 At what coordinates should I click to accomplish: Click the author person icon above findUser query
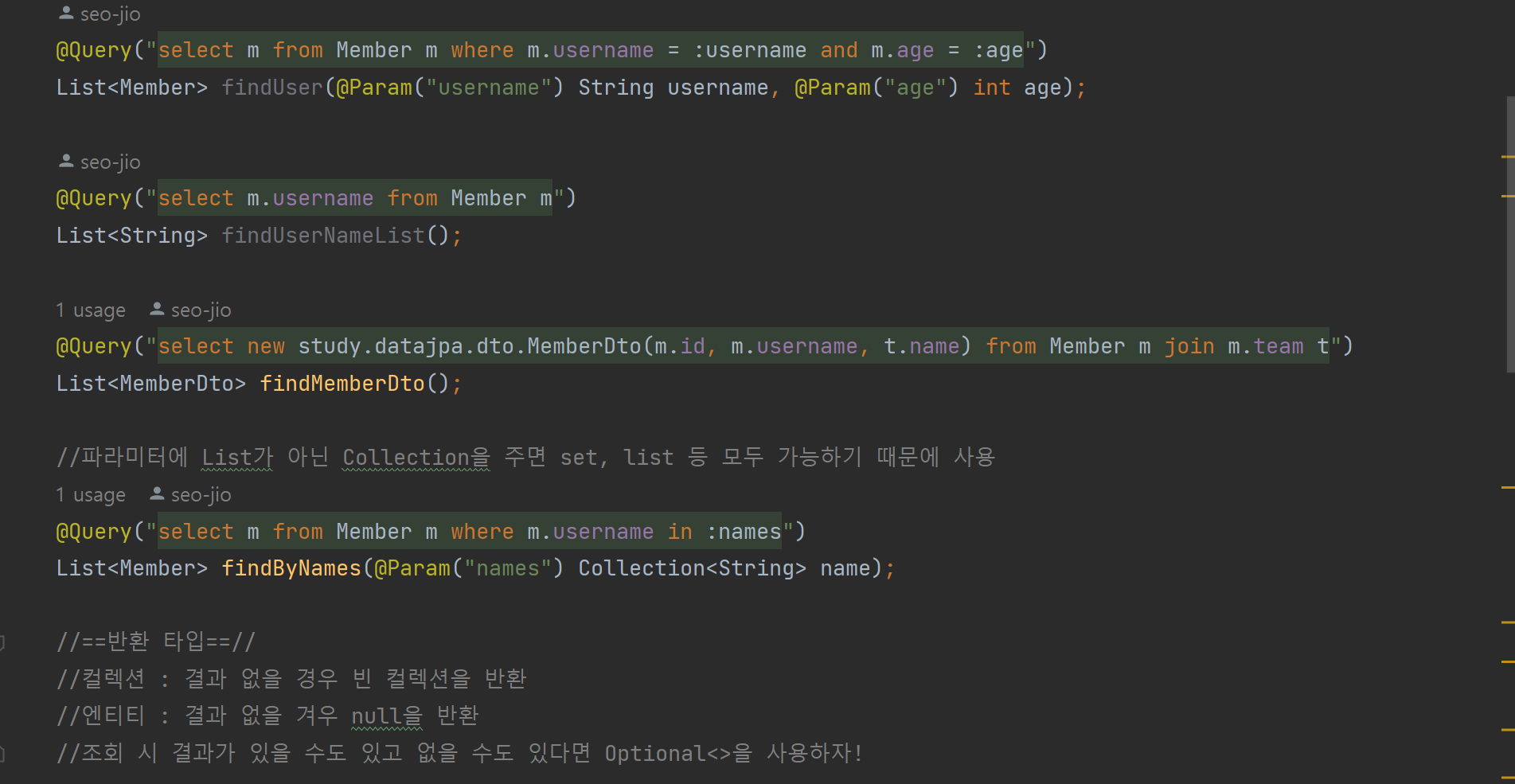point(66,14)
